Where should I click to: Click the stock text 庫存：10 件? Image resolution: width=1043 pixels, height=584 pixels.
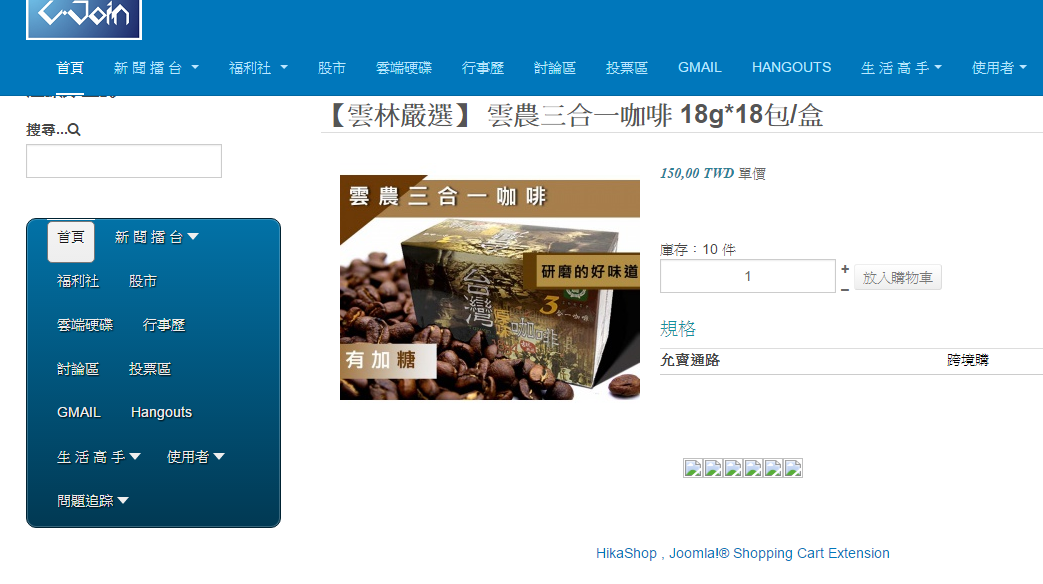(x=698, y=250)
